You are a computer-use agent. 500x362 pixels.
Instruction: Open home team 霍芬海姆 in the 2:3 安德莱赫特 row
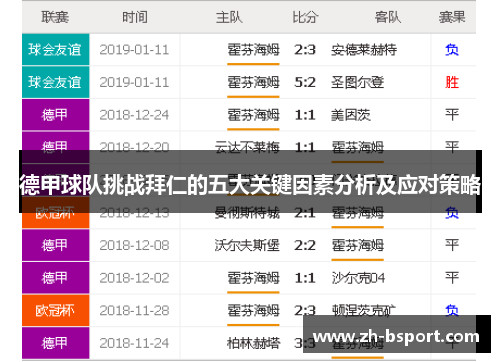[253, 50]
